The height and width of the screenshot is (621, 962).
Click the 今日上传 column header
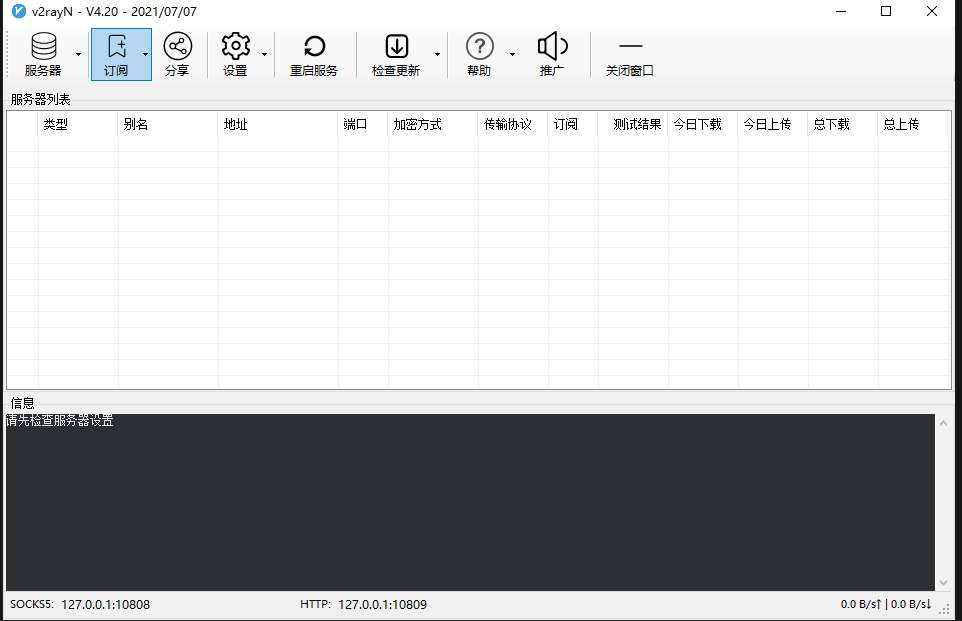click(x=773, y=125)
